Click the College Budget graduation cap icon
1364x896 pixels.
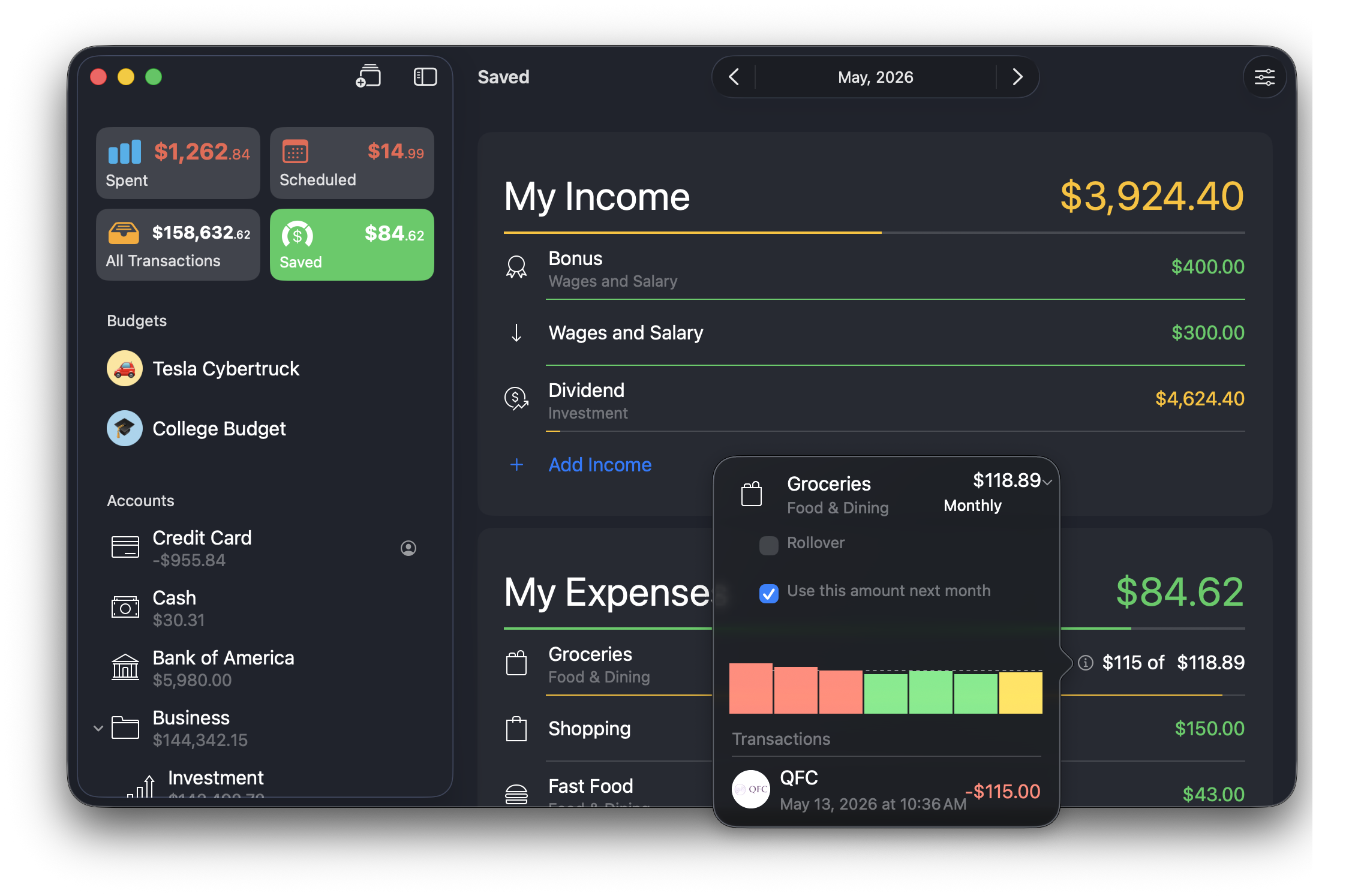(x=125, y=428)
